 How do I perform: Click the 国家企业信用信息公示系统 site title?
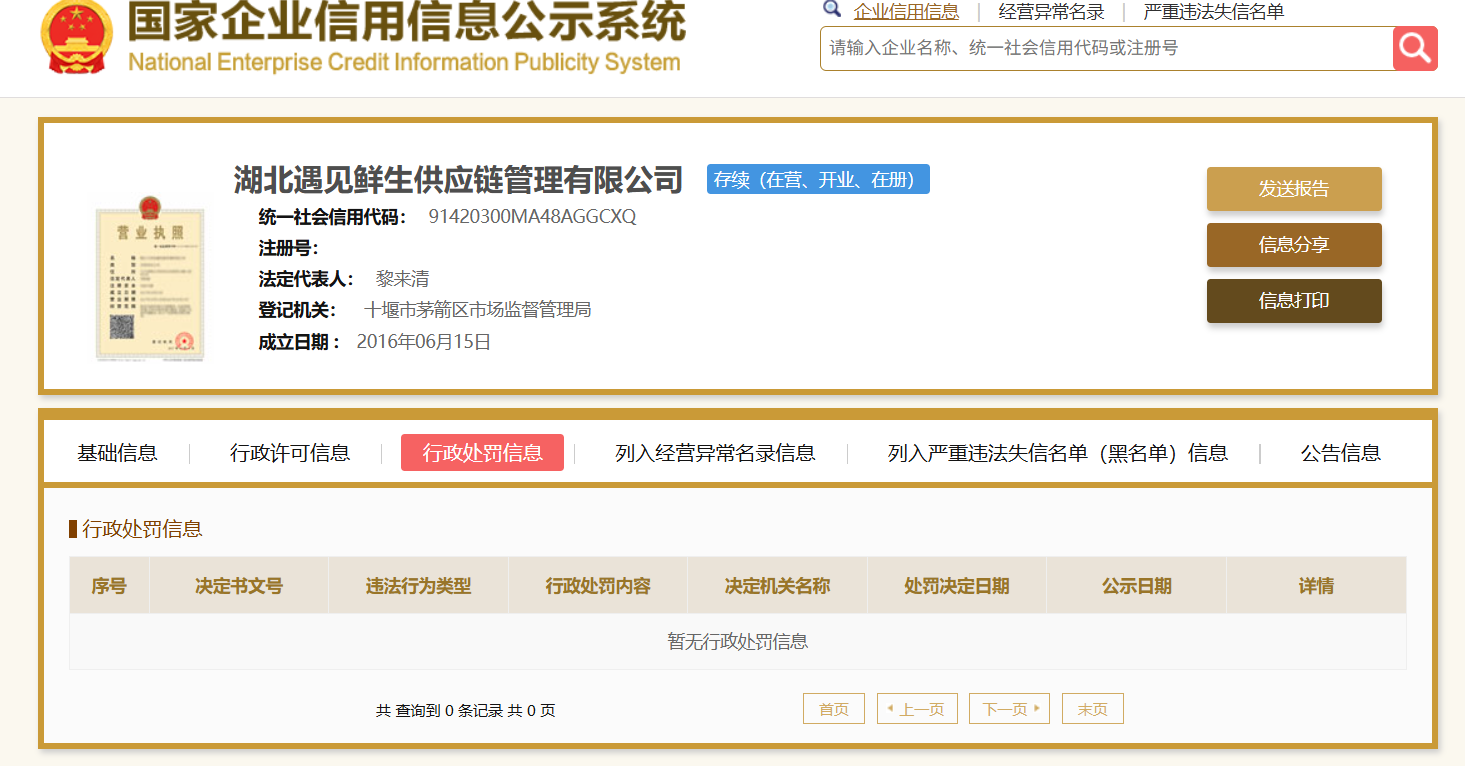[407, 20]
